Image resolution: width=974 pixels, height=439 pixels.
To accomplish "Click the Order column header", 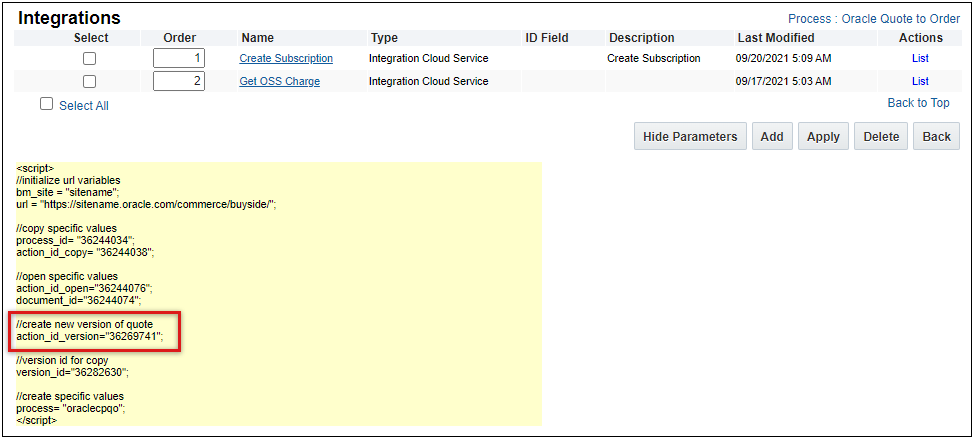I will [x=179, y=38].
